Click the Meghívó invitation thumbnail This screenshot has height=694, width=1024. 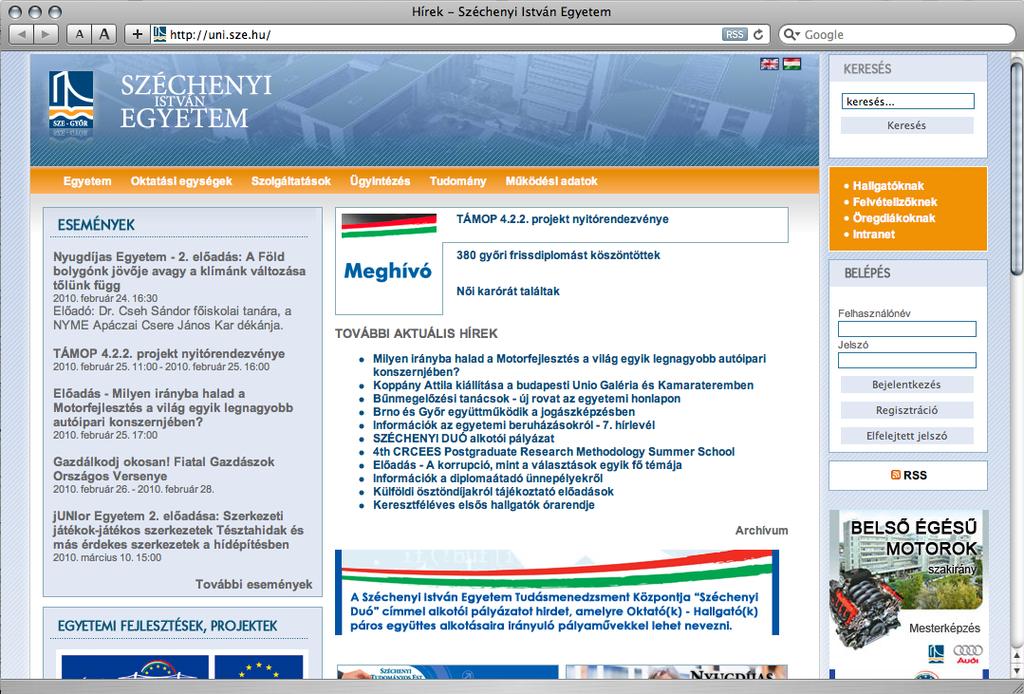pyautogui.click(x=389, y=260)
